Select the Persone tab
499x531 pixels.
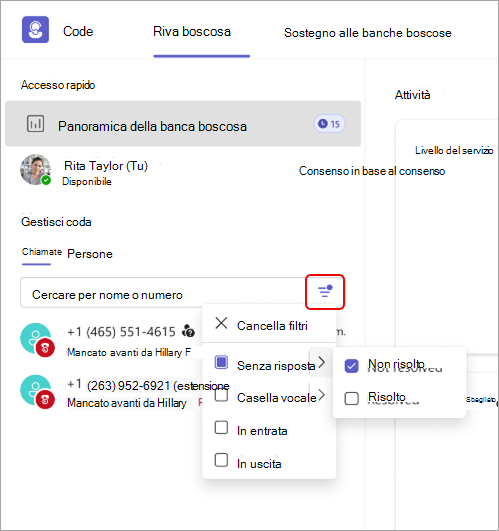click(90, 254)
